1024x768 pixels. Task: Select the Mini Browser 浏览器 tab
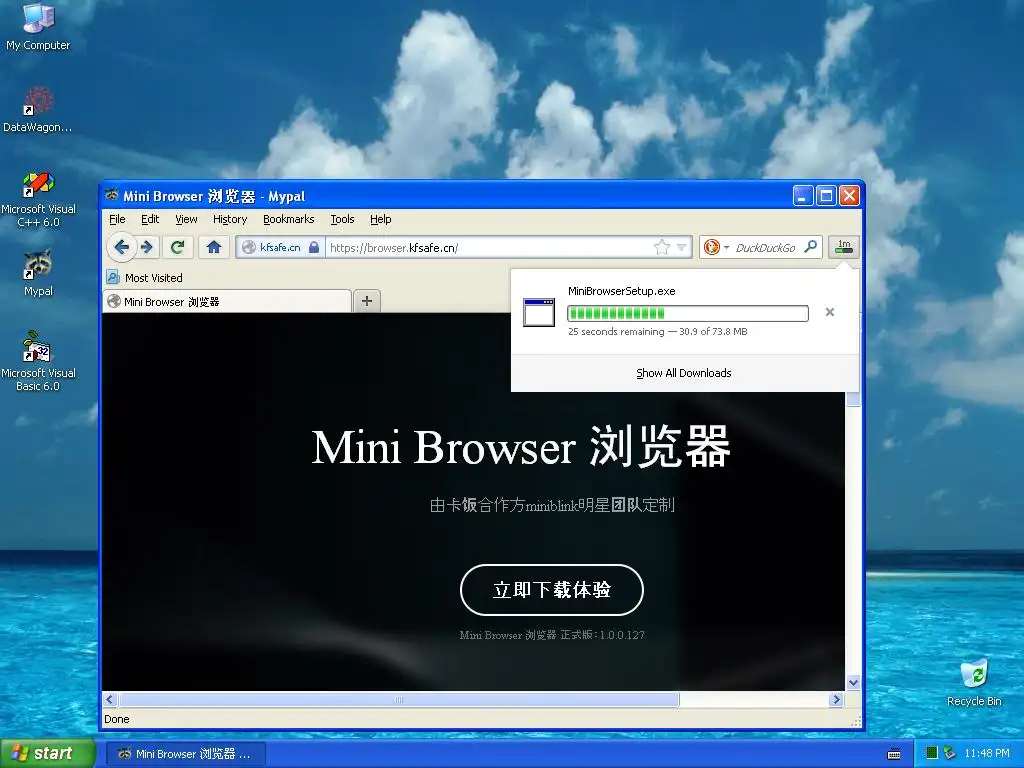point(227,301)
